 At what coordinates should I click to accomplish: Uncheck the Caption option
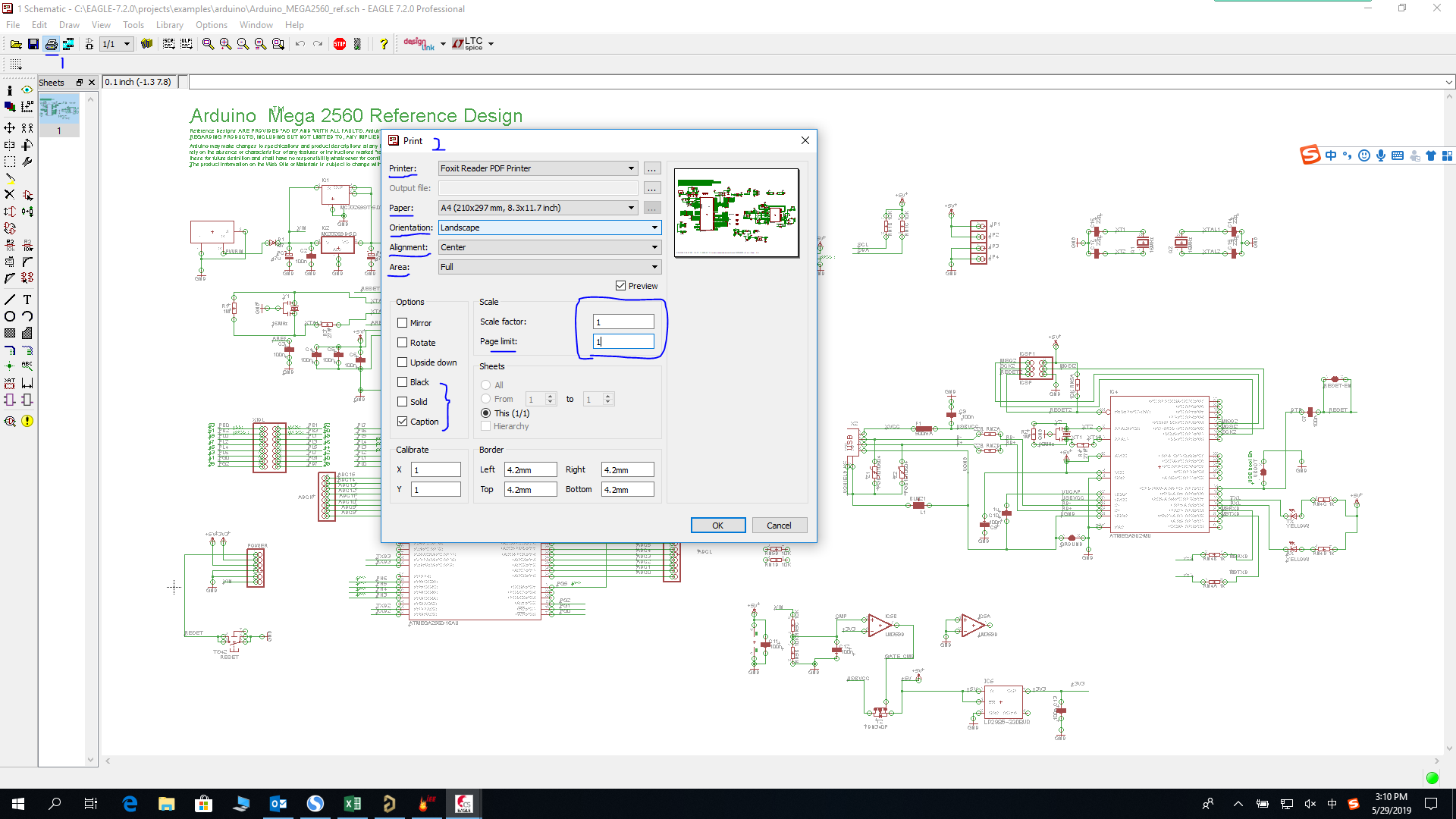[x=418, y=422]
